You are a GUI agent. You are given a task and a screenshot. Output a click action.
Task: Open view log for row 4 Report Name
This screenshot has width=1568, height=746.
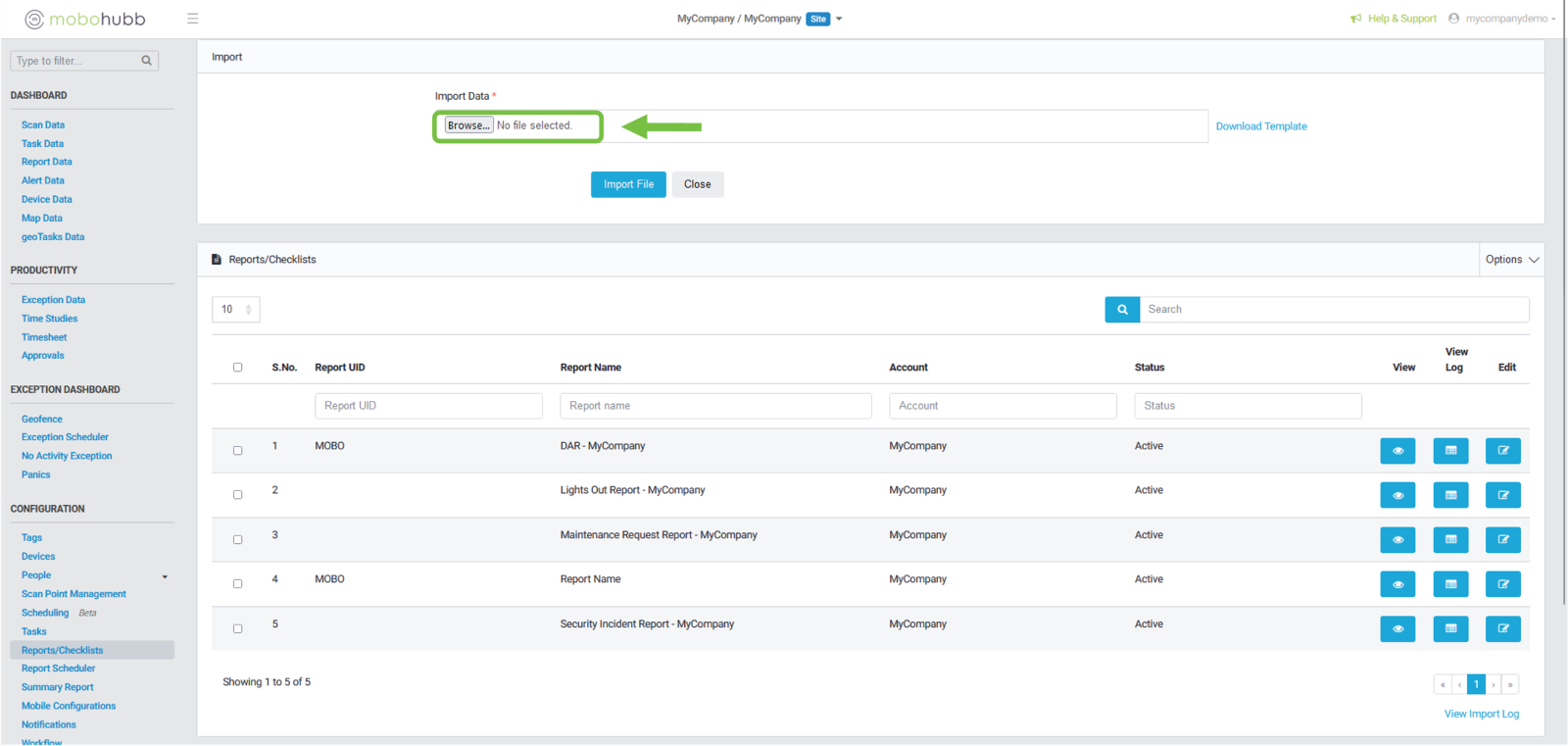[x=1450, y=584]
